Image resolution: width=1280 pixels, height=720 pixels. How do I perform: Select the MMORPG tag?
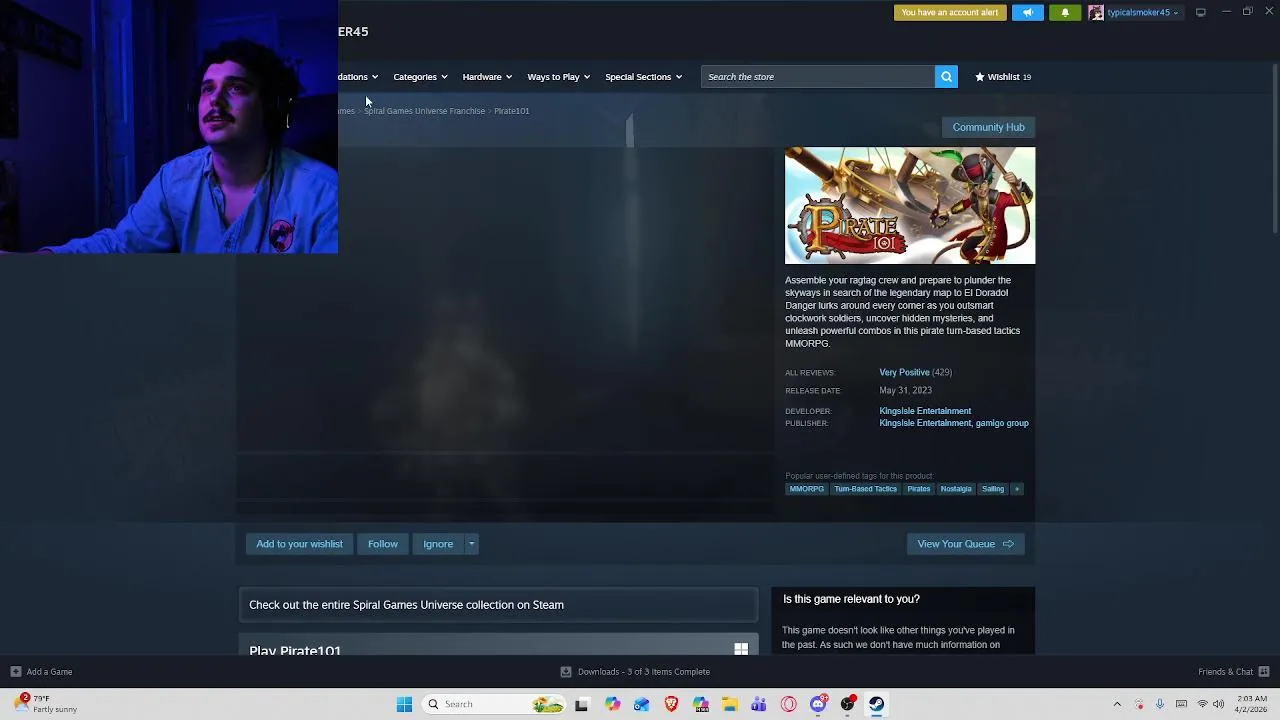(x=806, y=489)
